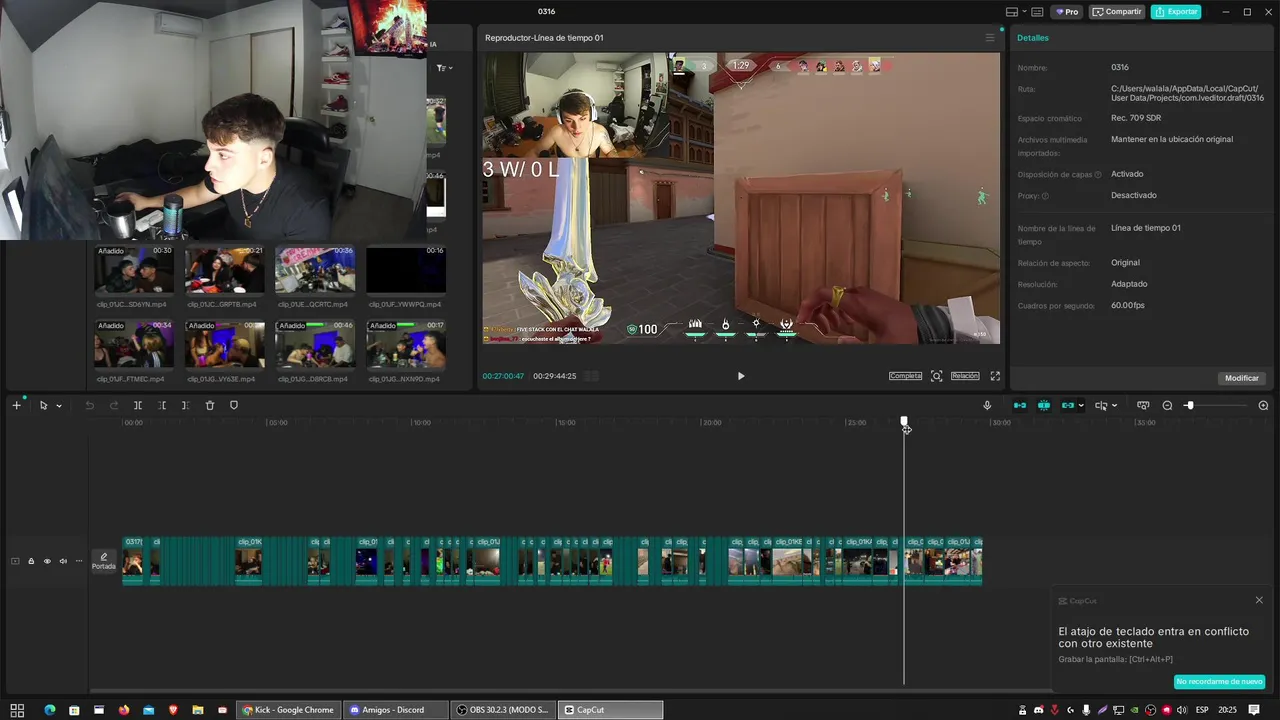Click the Modificar button
This screenshot has height=720, width=1280.
tap(1242, 378)
